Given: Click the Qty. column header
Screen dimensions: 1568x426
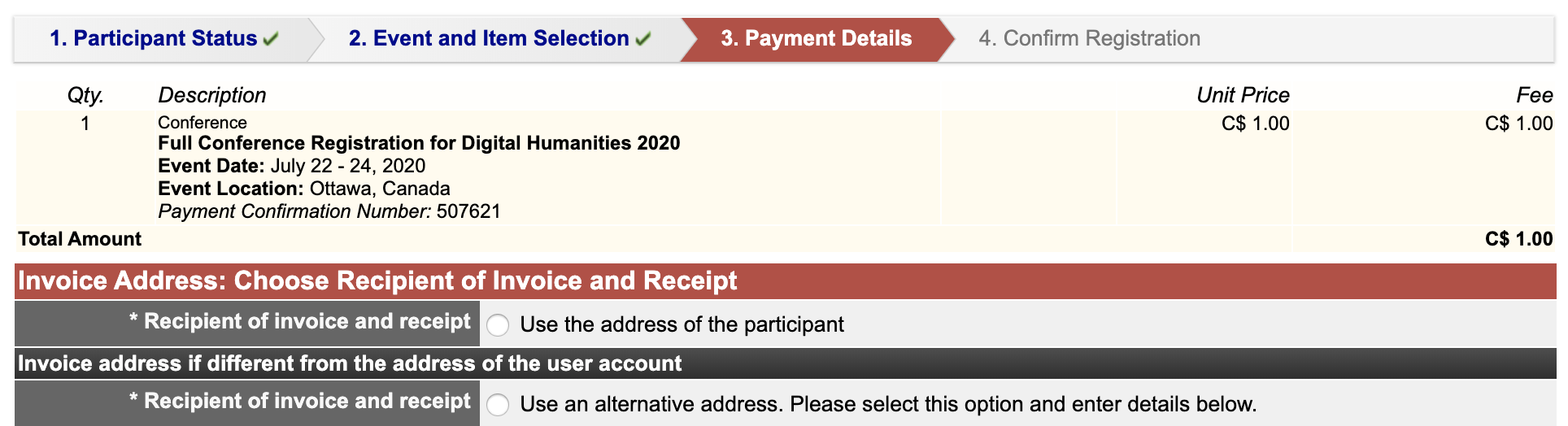Looking at the screenshot, I should coord(85,95).
